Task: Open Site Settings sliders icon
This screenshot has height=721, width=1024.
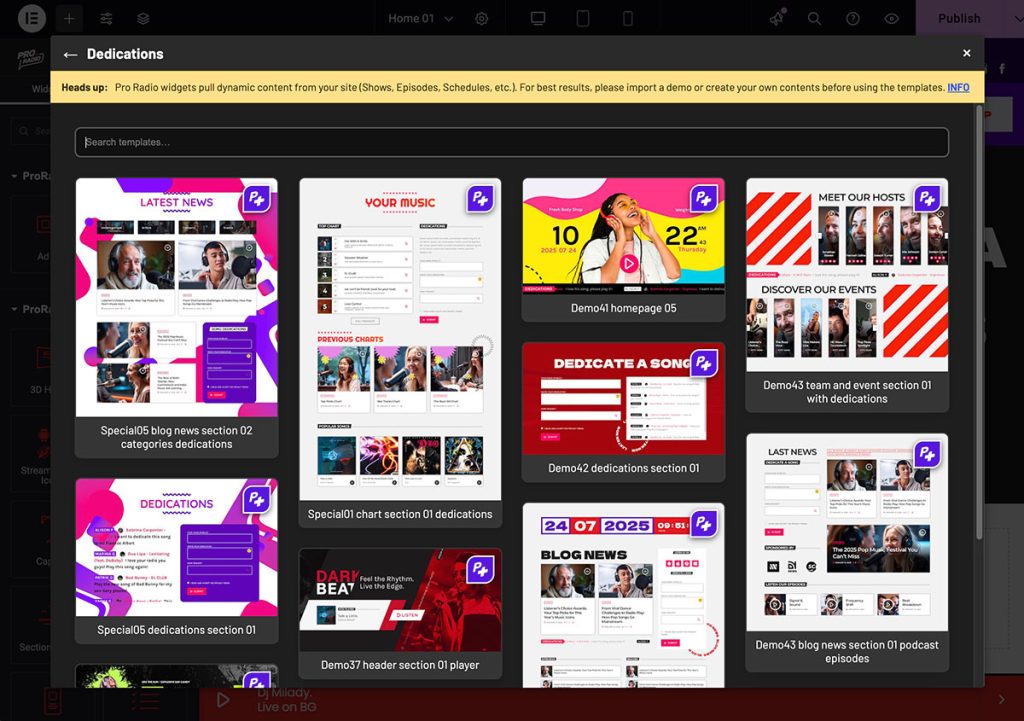Action: (x=106, y=18)
